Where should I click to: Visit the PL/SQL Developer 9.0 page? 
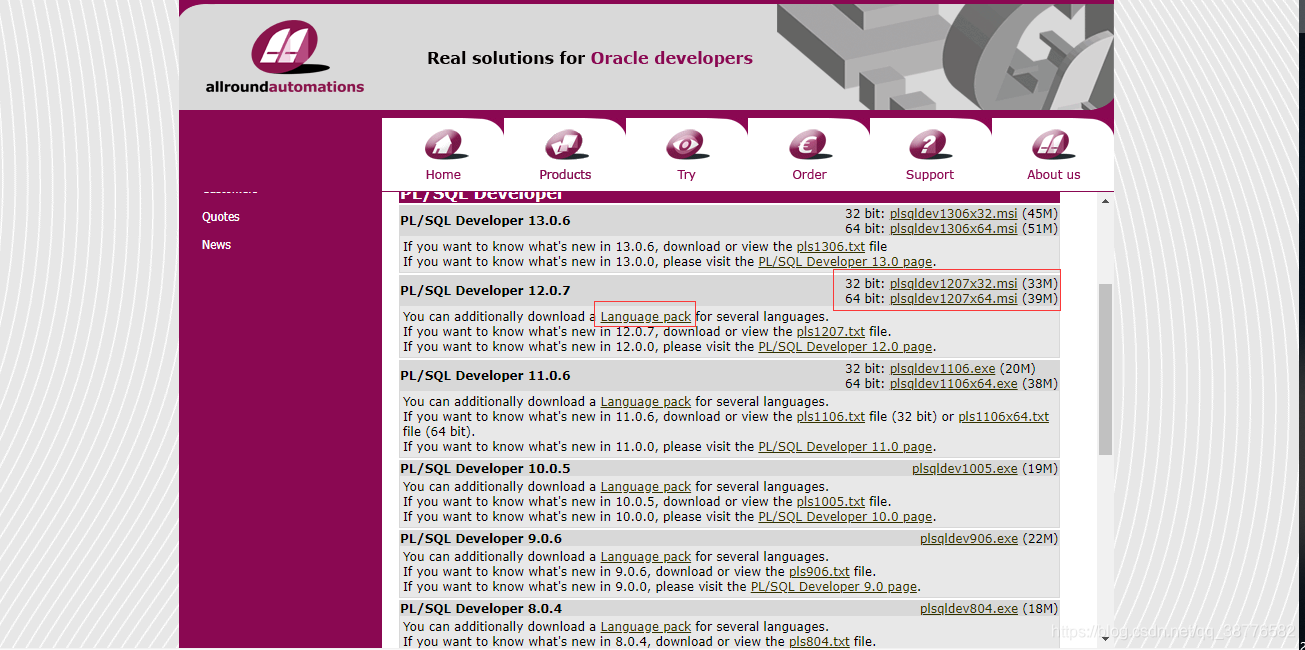tap(834, 586)
